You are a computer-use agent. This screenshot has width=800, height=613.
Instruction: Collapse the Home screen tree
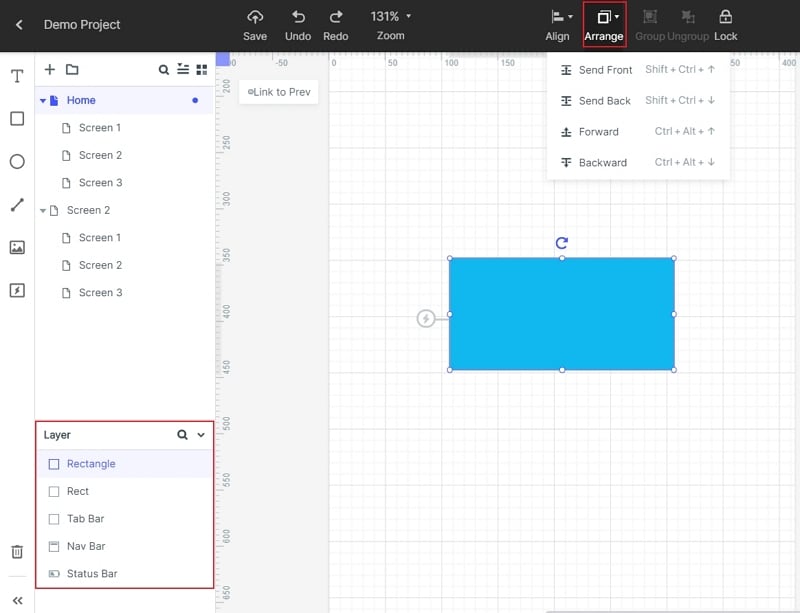(43, 101)
